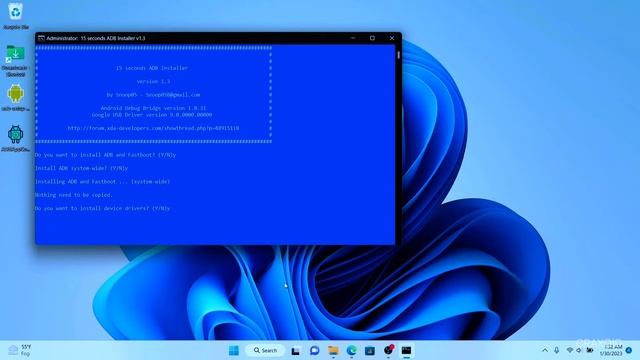Image resolution: width=640 pixels, height=360 pixels.
Task: Click the battery status tray icon
Action: [590, 350]
